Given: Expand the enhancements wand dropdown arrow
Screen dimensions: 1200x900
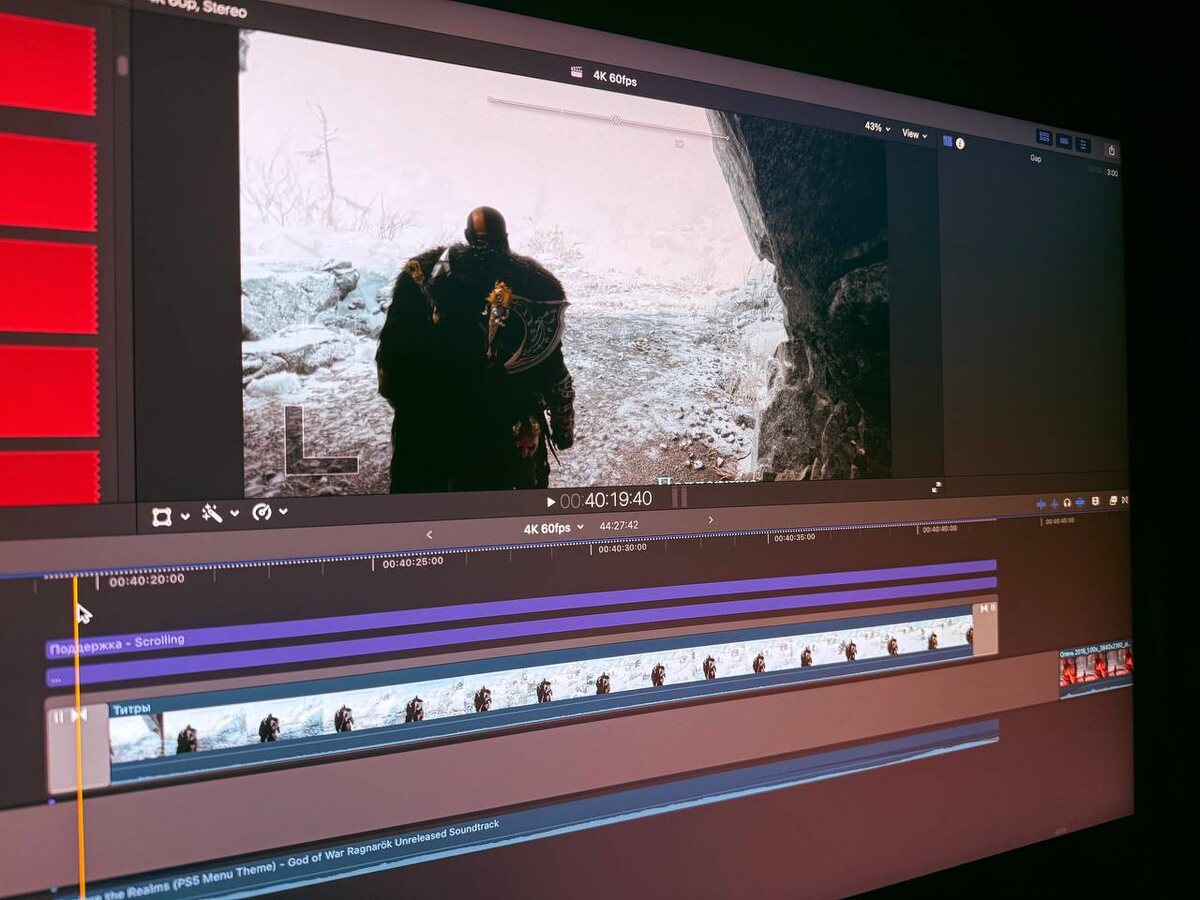Looking at the screenshot, I should click(235, 513).
